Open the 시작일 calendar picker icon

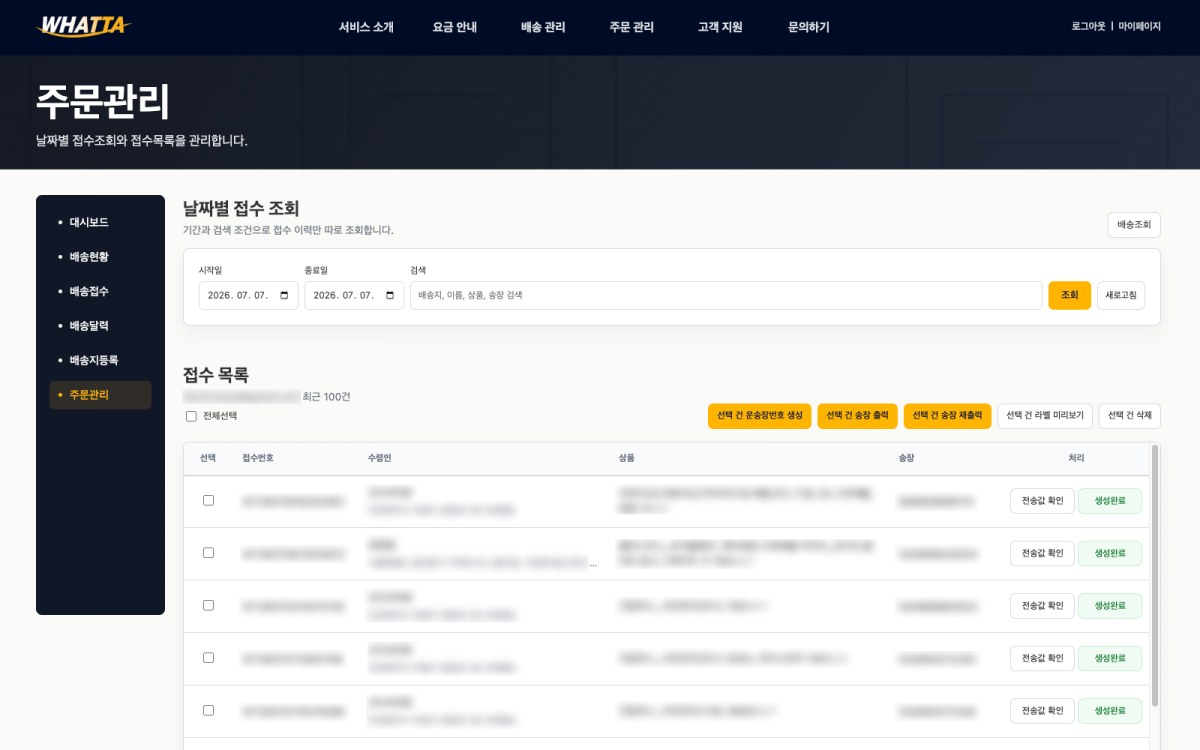point(285,296)
